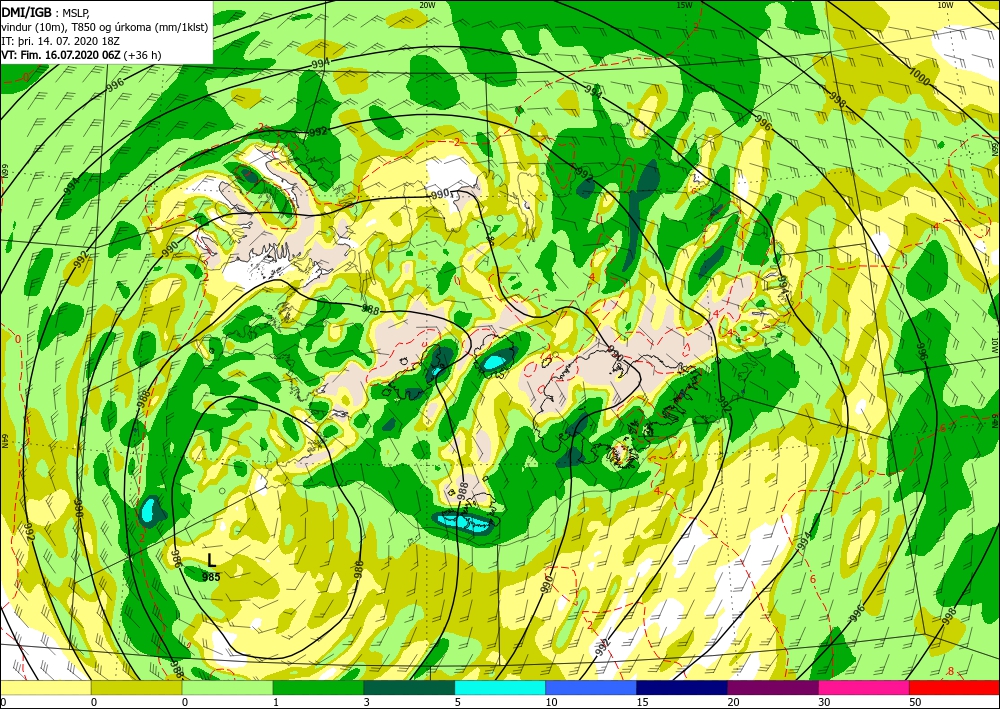This screenshot has width=1000, height=709.
Task: Click the light green legend swatch
Action: click(227, 688)
